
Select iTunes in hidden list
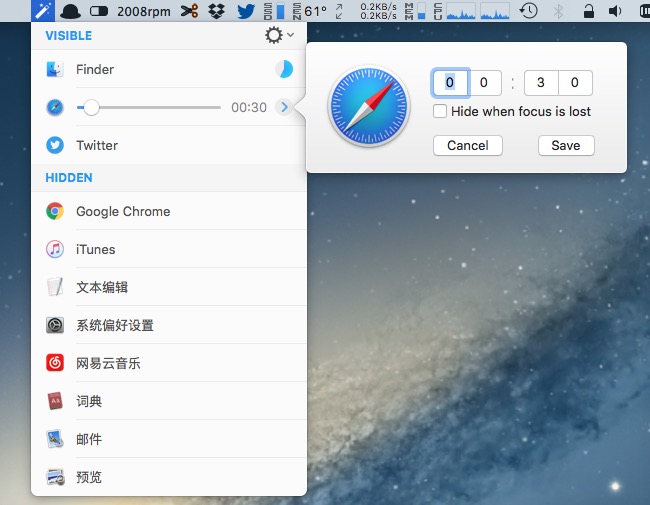point(169,250)
